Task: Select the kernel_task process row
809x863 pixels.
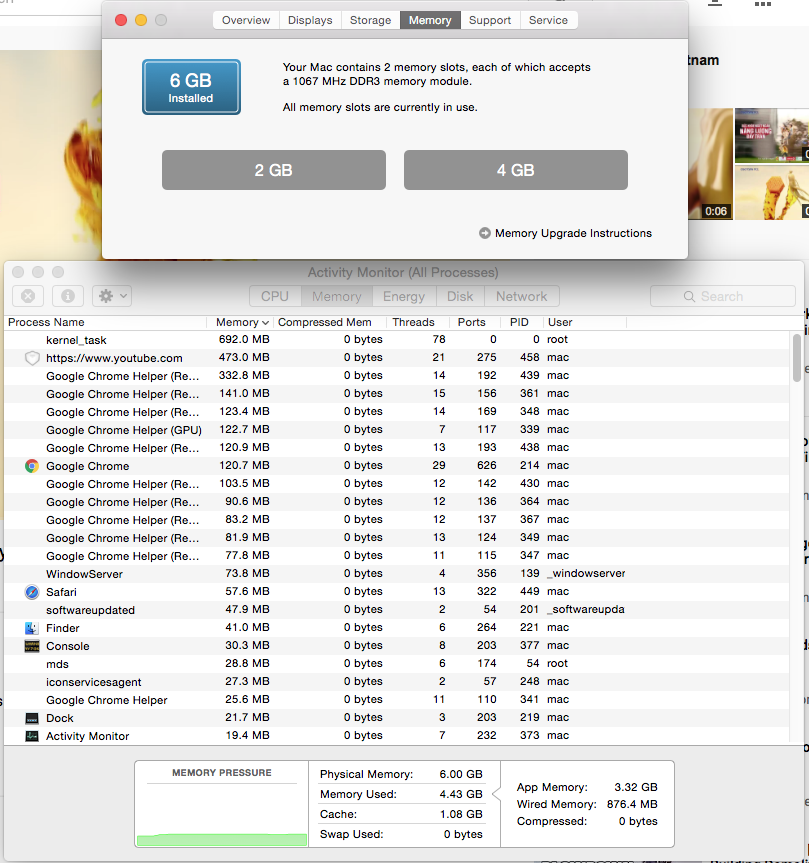Action: coord(396,340)
